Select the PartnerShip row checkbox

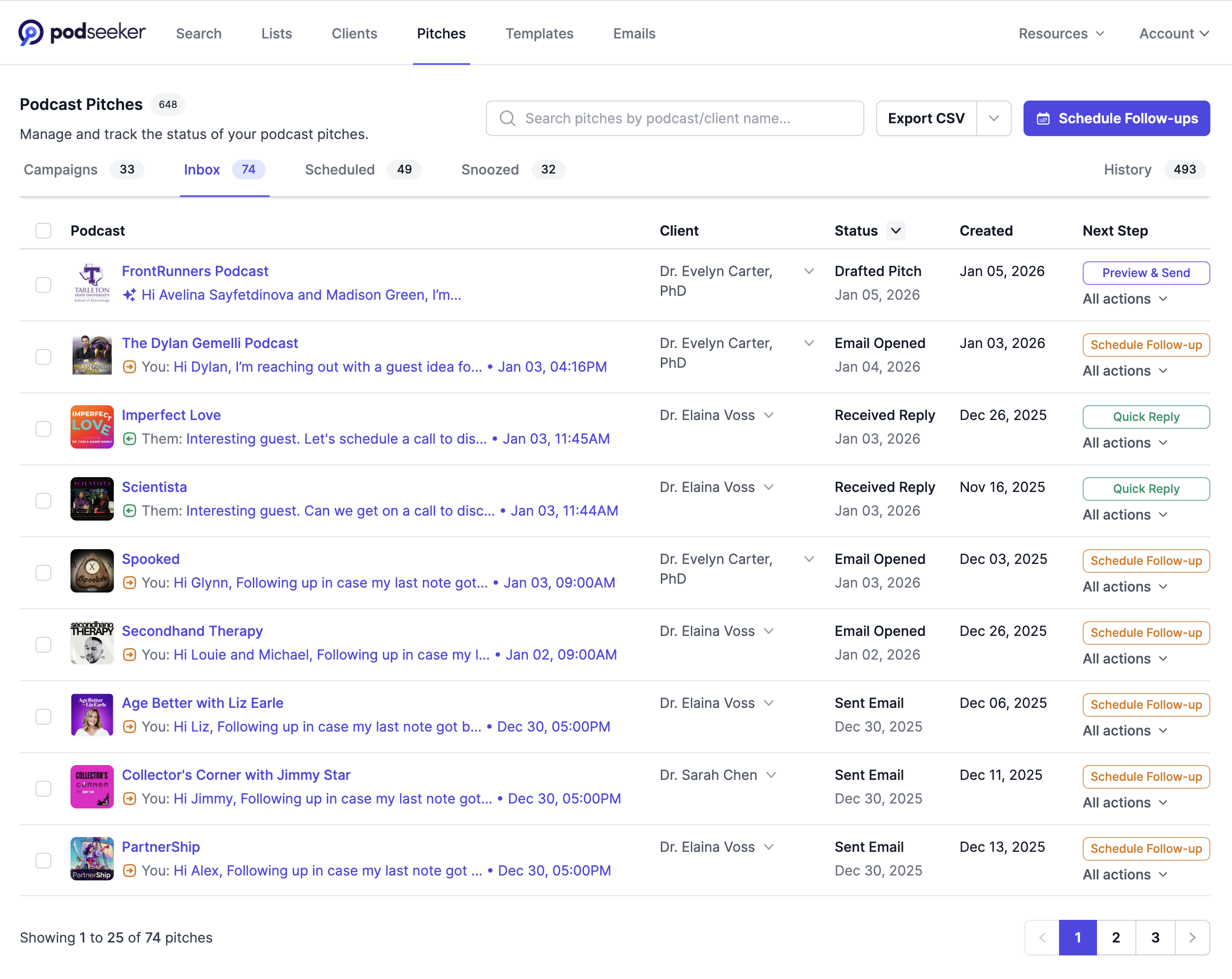click(x=43, y=860)
